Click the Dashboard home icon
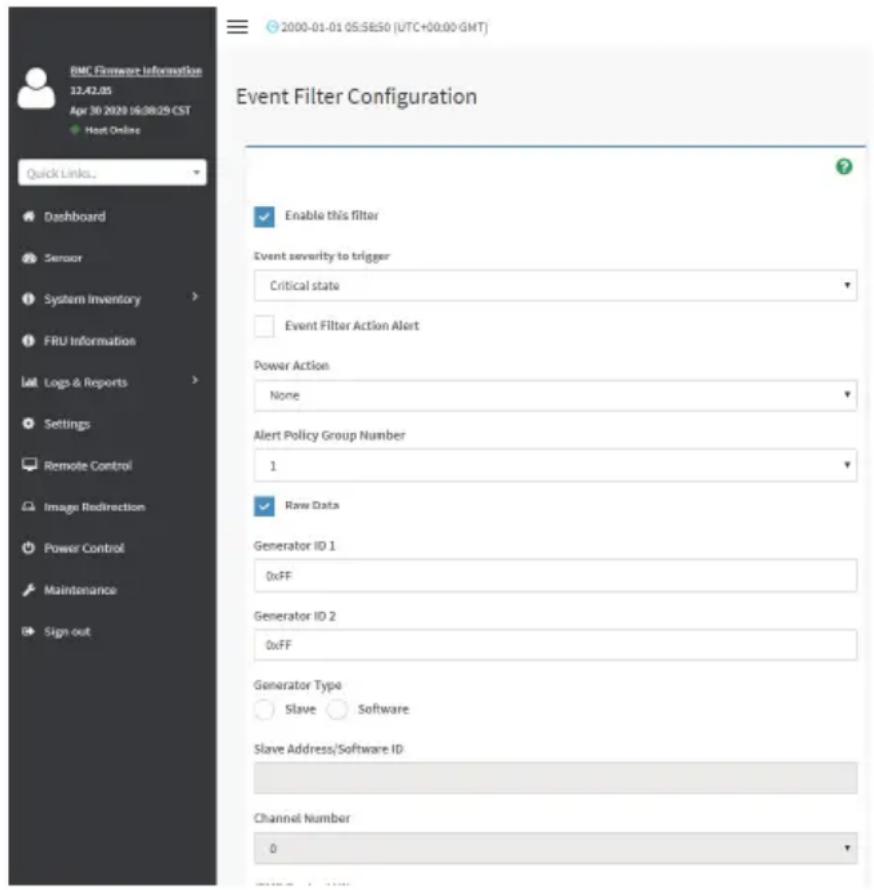 [28, 216]
